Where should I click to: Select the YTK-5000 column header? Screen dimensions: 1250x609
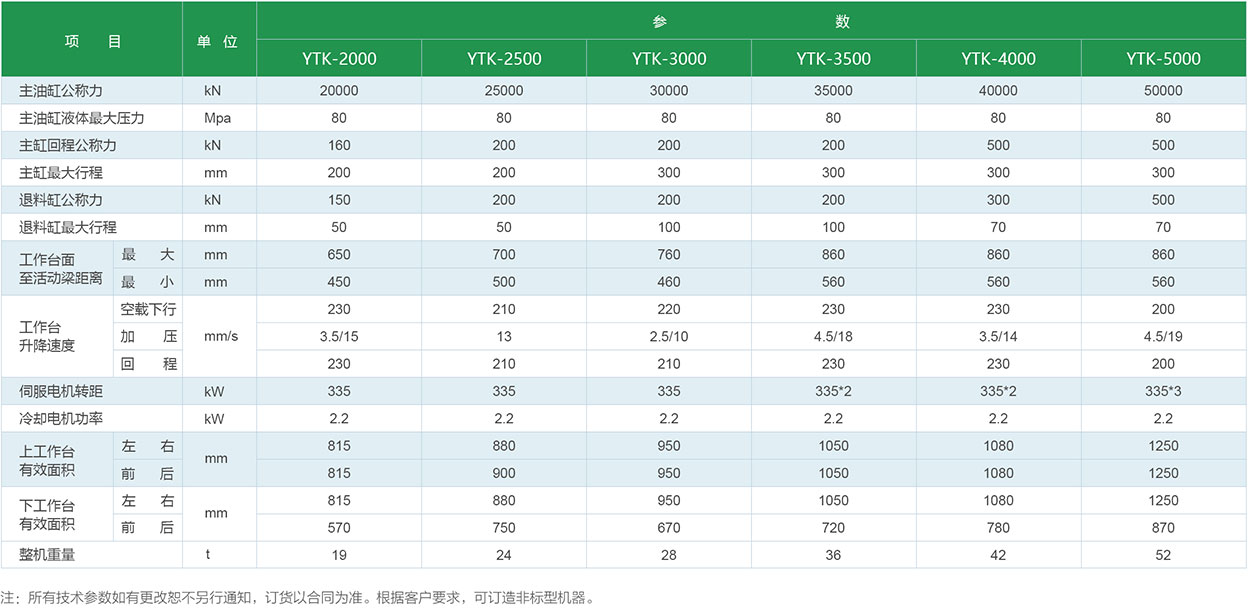[x=1163, y=58]
